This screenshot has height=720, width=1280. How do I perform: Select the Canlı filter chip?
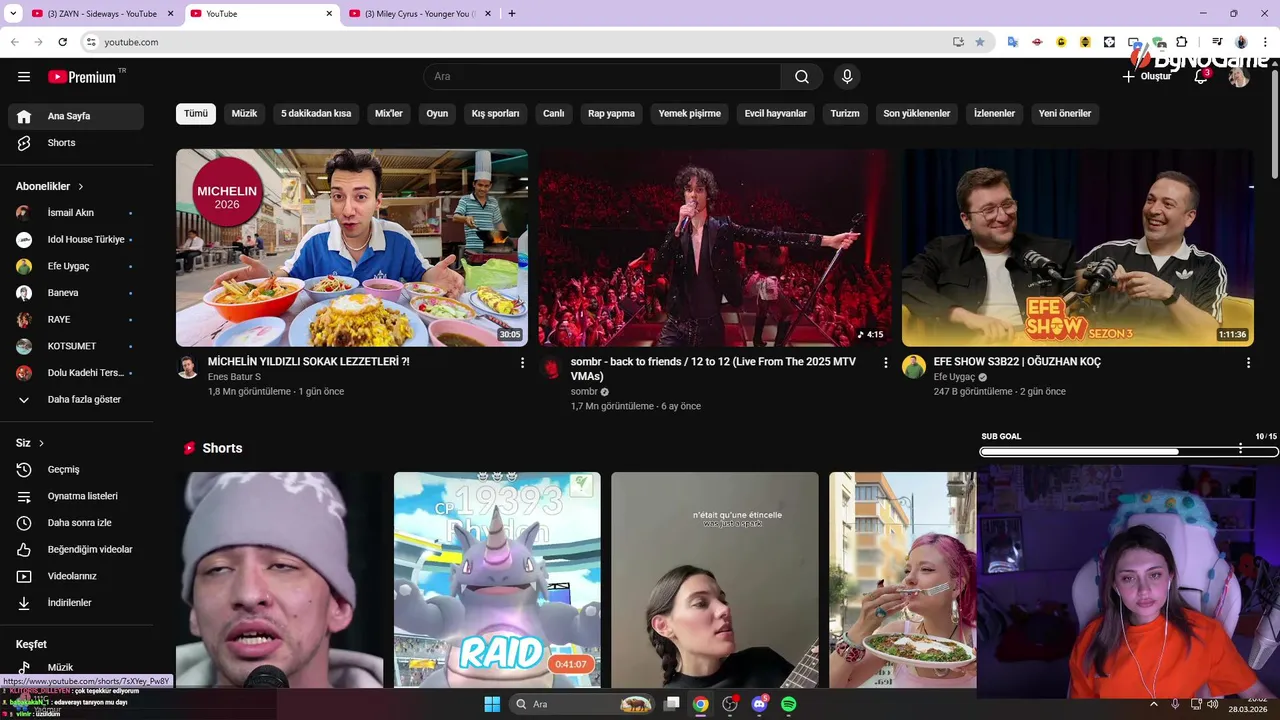click(554, 114)
